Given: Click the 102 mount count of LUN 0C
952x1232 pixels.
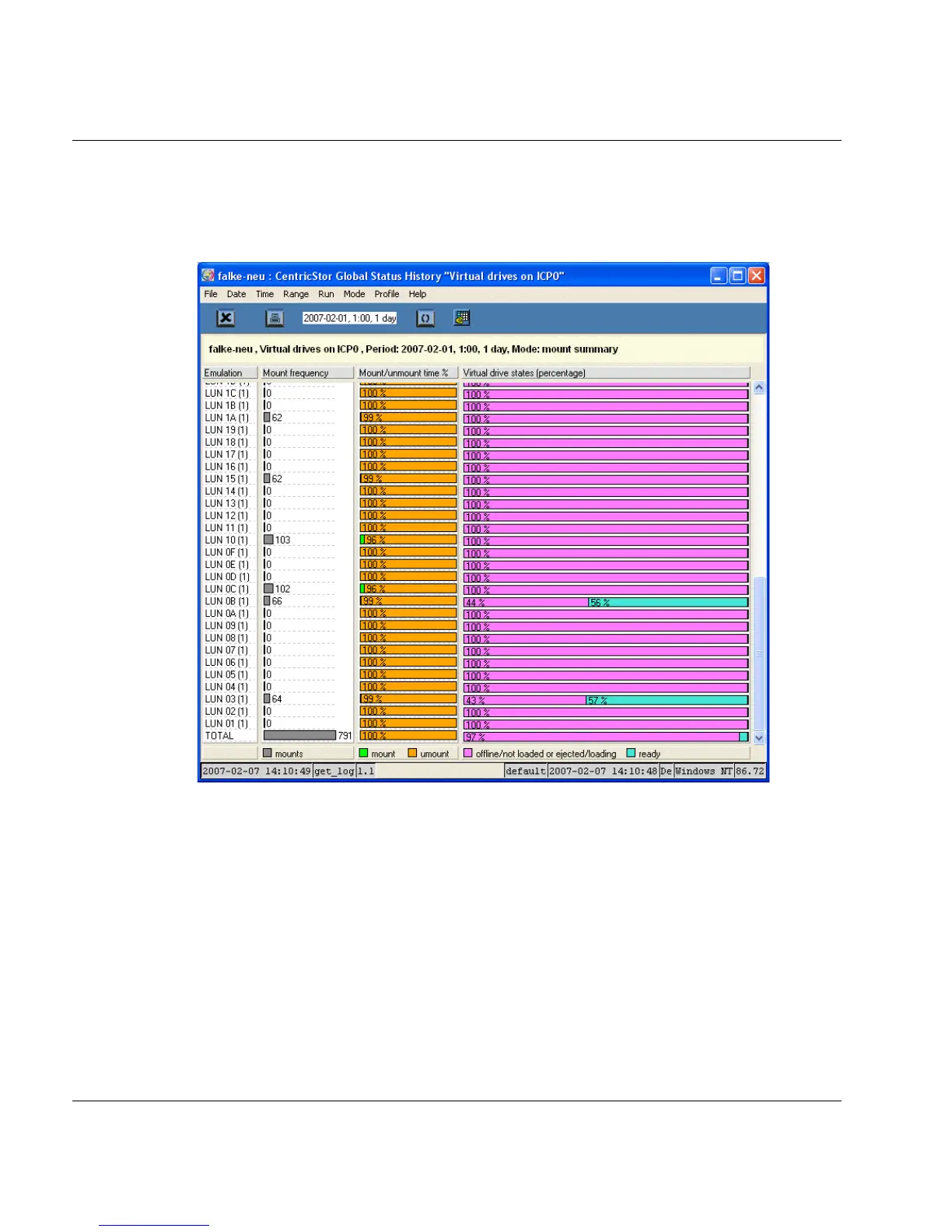Looking at the screenshot, I should (282, 589).
